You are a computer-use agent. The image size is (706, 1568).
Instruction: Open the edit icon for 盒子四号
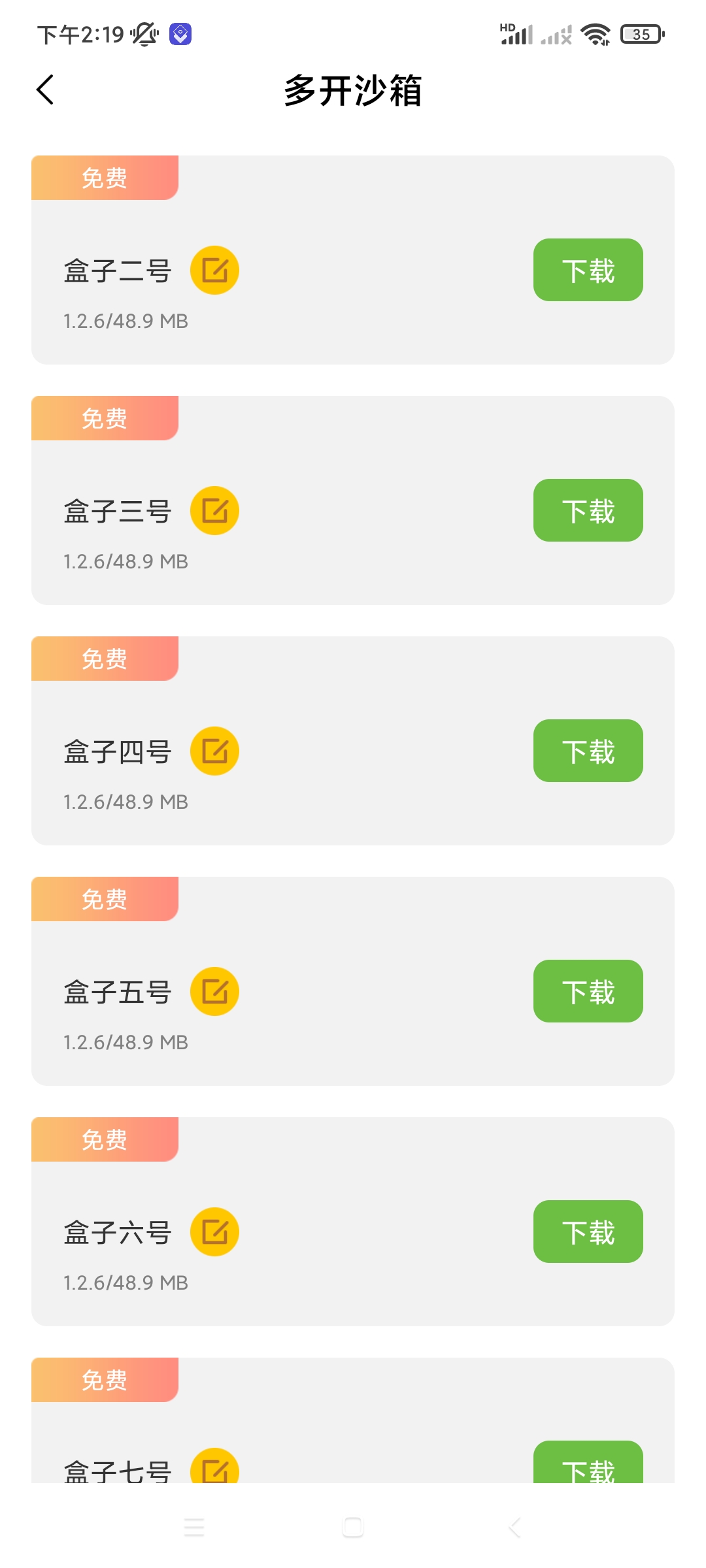tap(214, 751)
